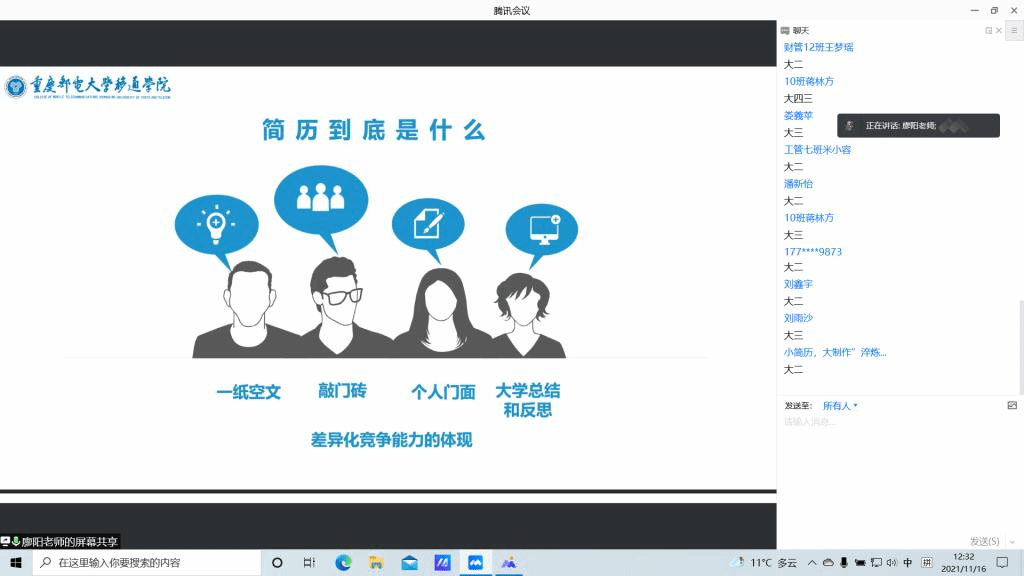Open the volume control in system tray

click(891, 563)
